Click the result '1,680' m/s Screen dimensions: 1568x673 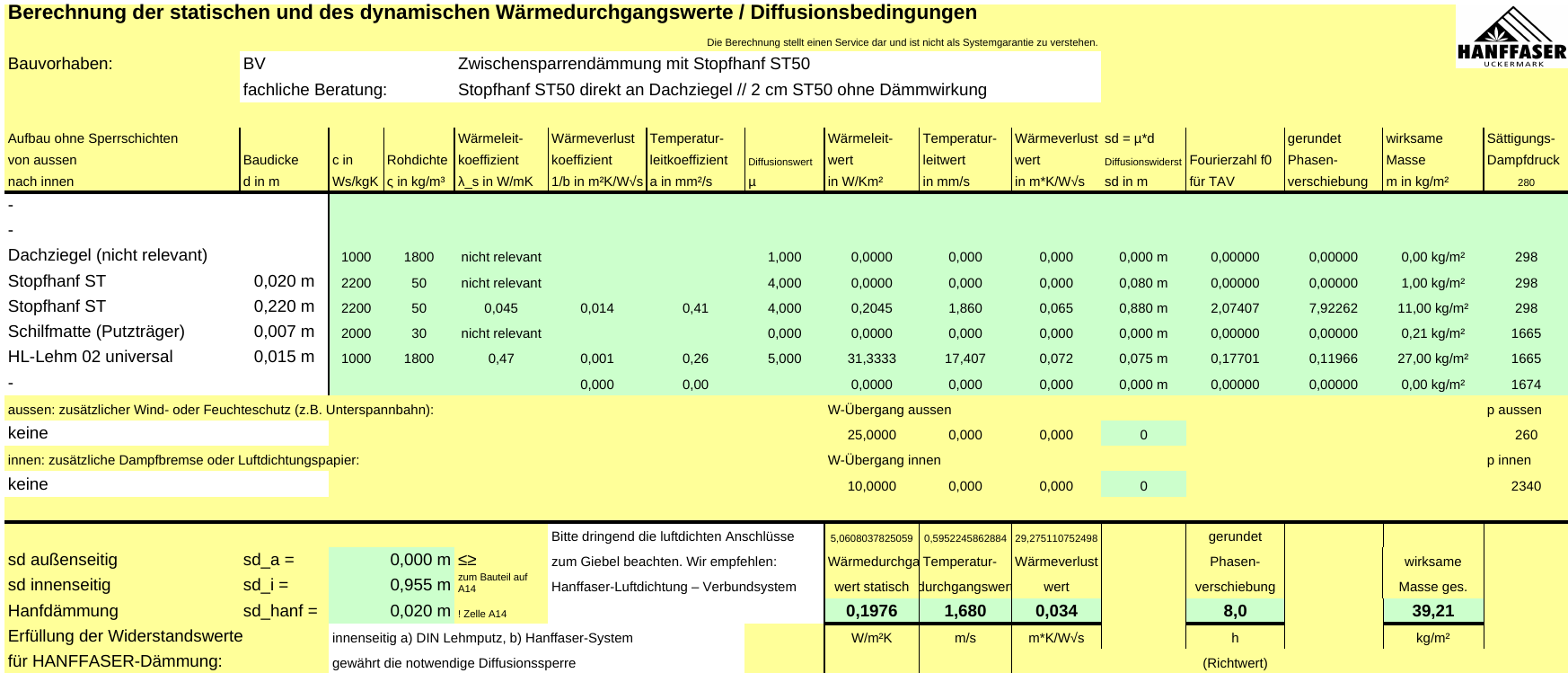click(965, 611)
